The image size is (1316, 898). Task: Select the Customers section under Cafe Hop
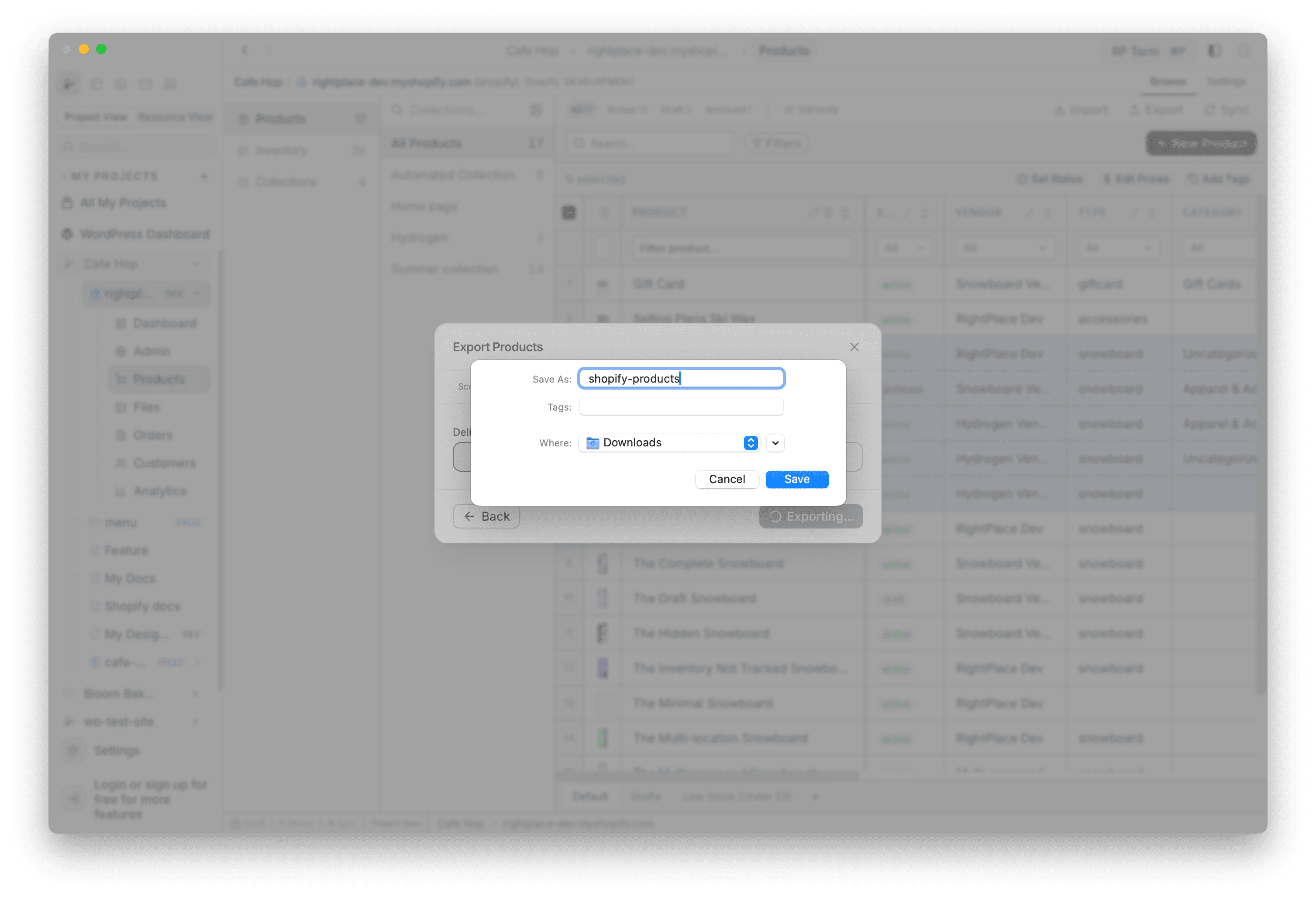click(165, 463)
